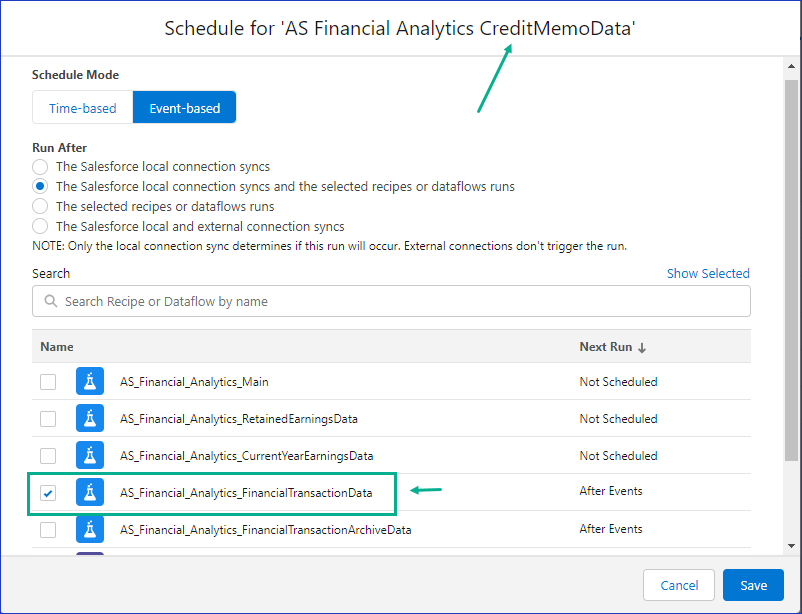Click the scrollbar down arrow
Viewport: 802px width, 614px height.
[791, 545]
